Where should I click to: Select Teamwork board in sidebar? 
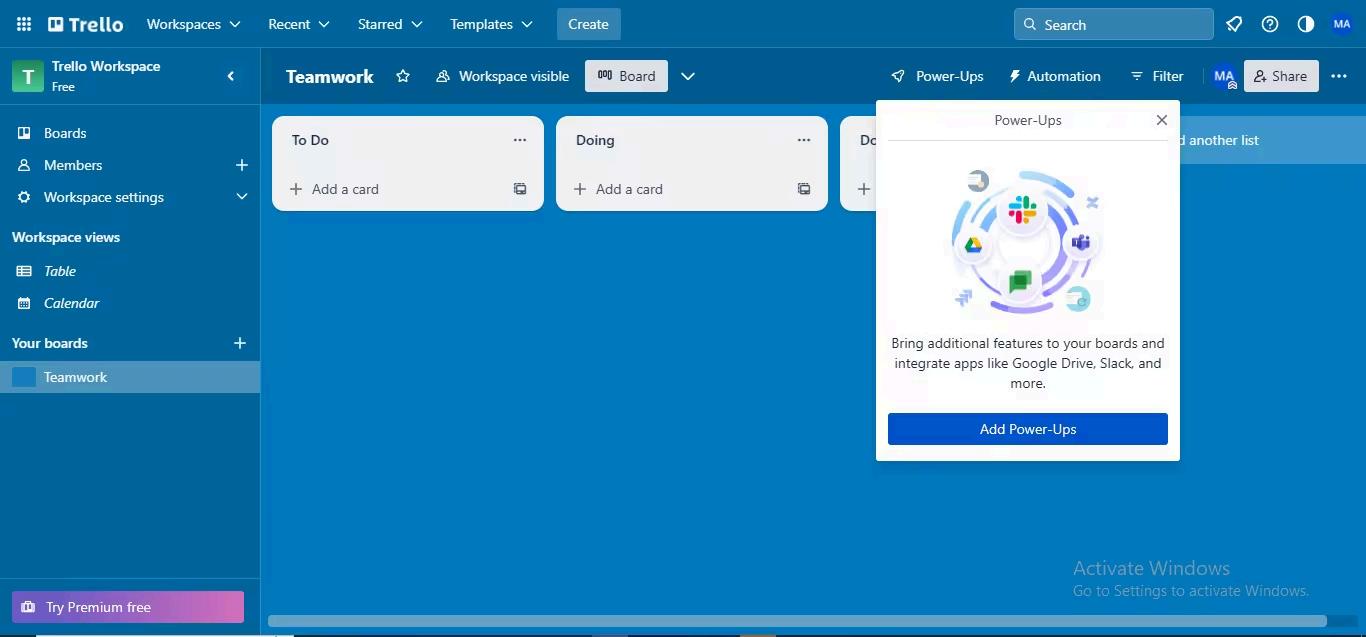130,377
